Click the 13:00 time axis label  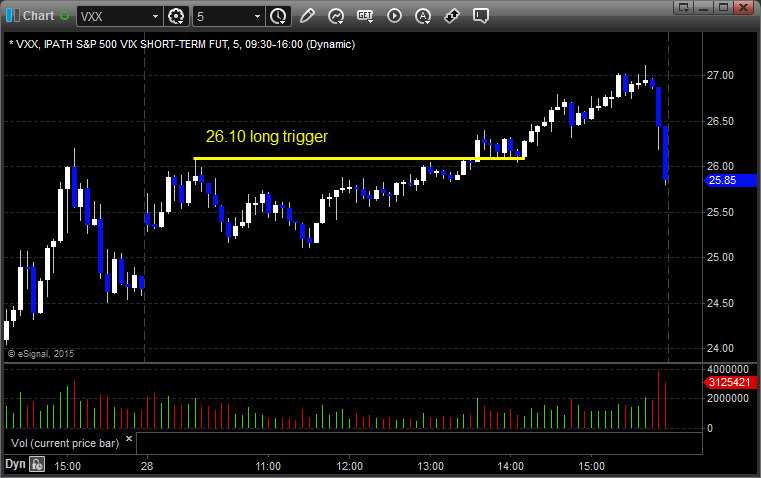pyautogui.click(x=430, y=466)
